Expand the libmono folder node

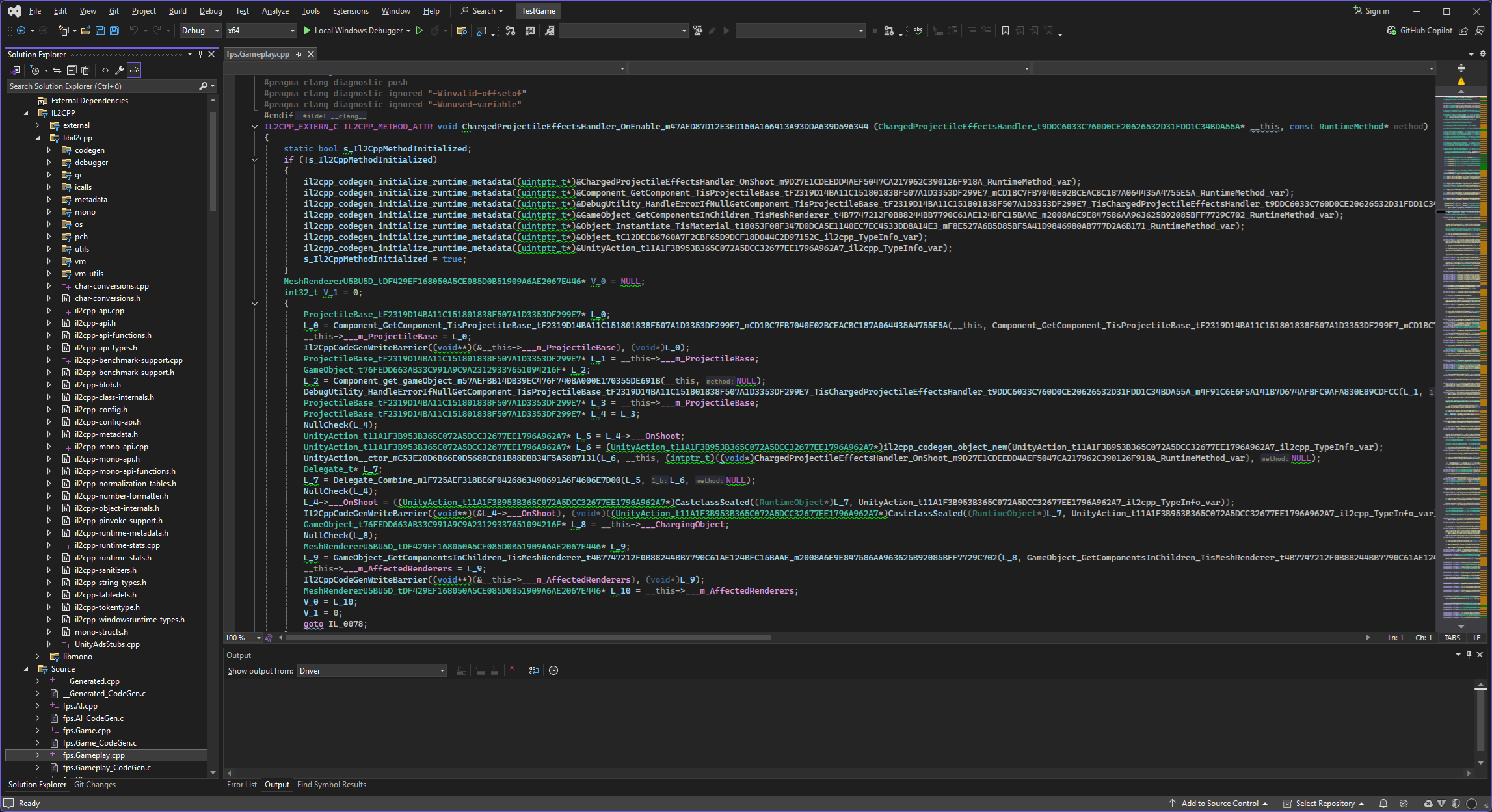click(x=37, y=657)
